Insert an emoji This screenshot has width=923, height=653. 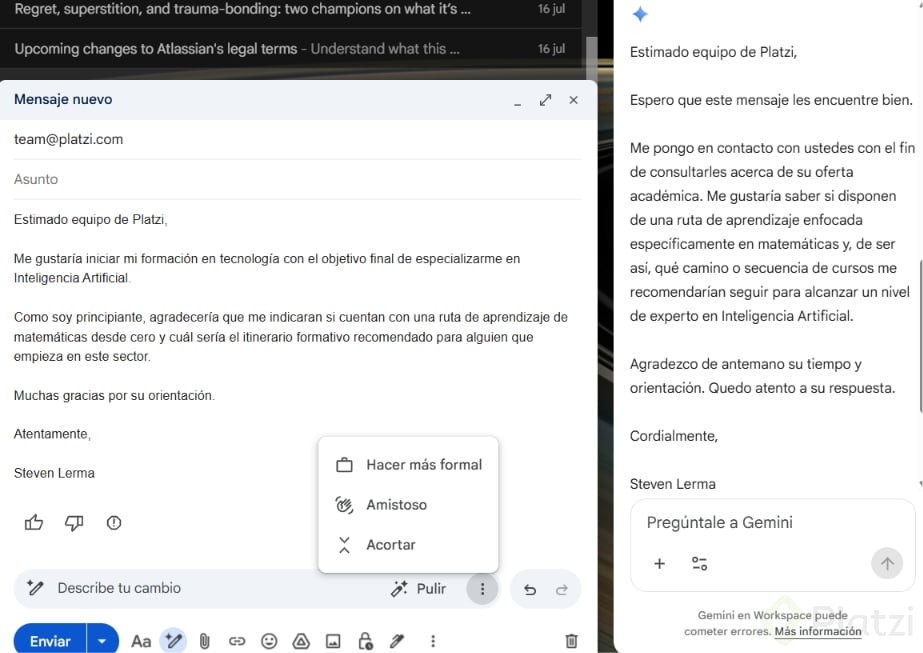point(269,641)
